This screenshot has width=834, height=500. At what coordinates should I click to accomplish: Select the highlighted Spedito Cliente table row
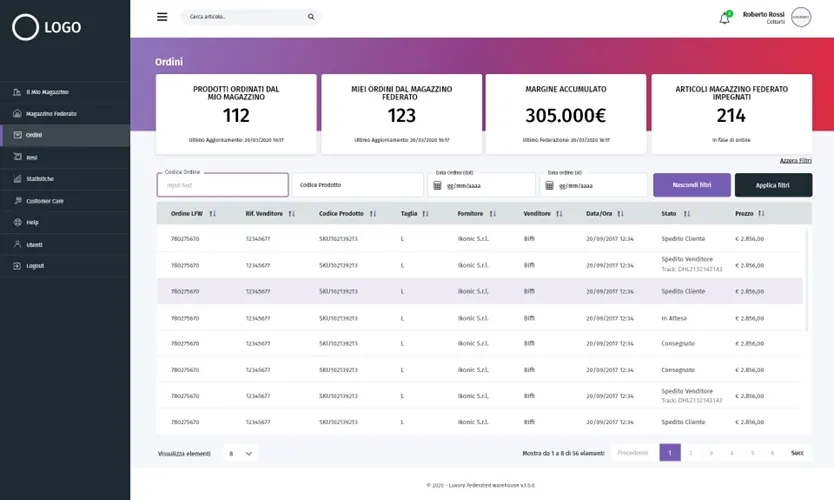click(480, 291)
